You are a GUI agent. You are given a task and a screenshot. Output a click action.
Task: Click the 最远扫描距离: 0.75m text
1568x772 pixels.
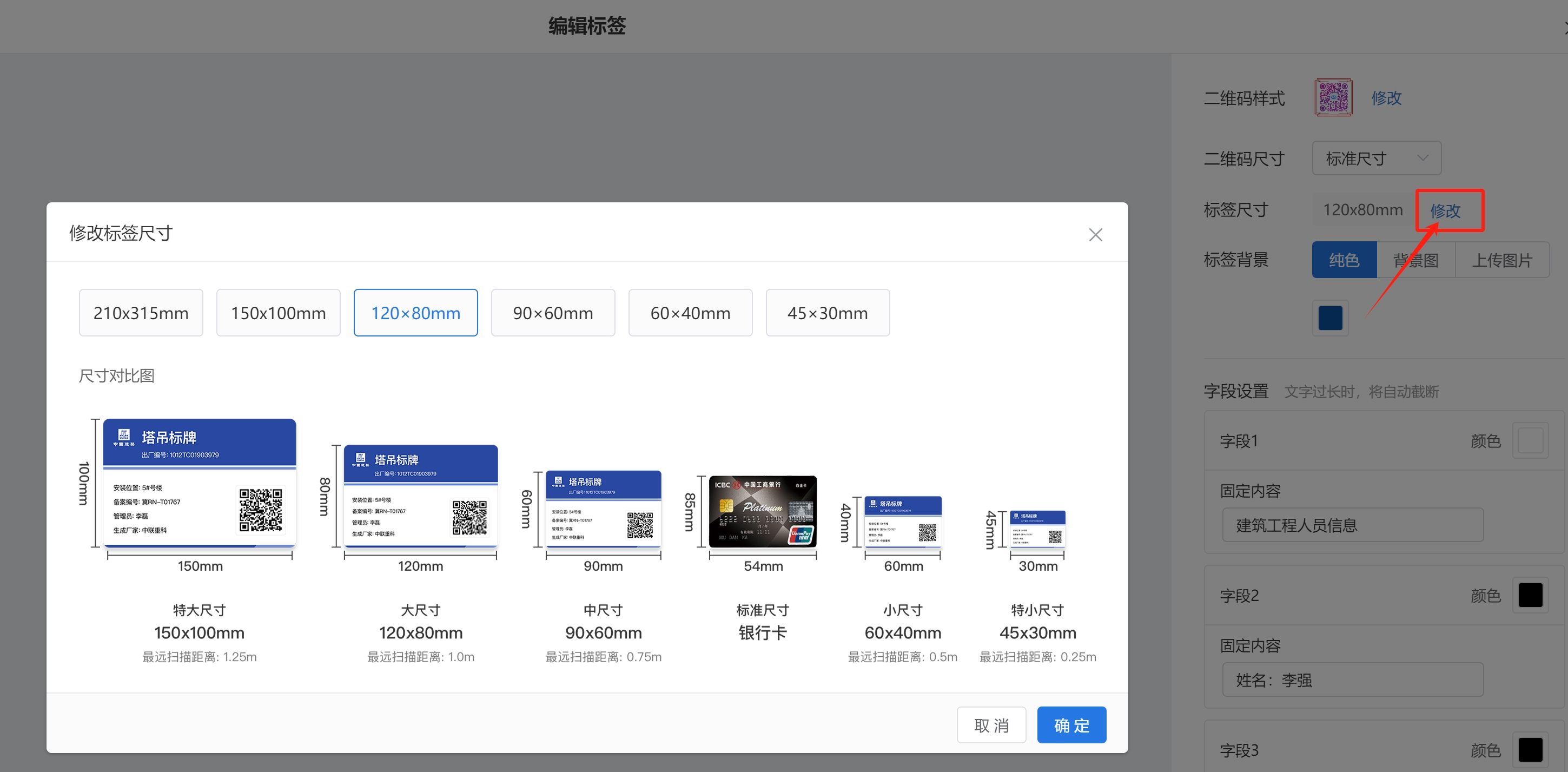[603, 656]
